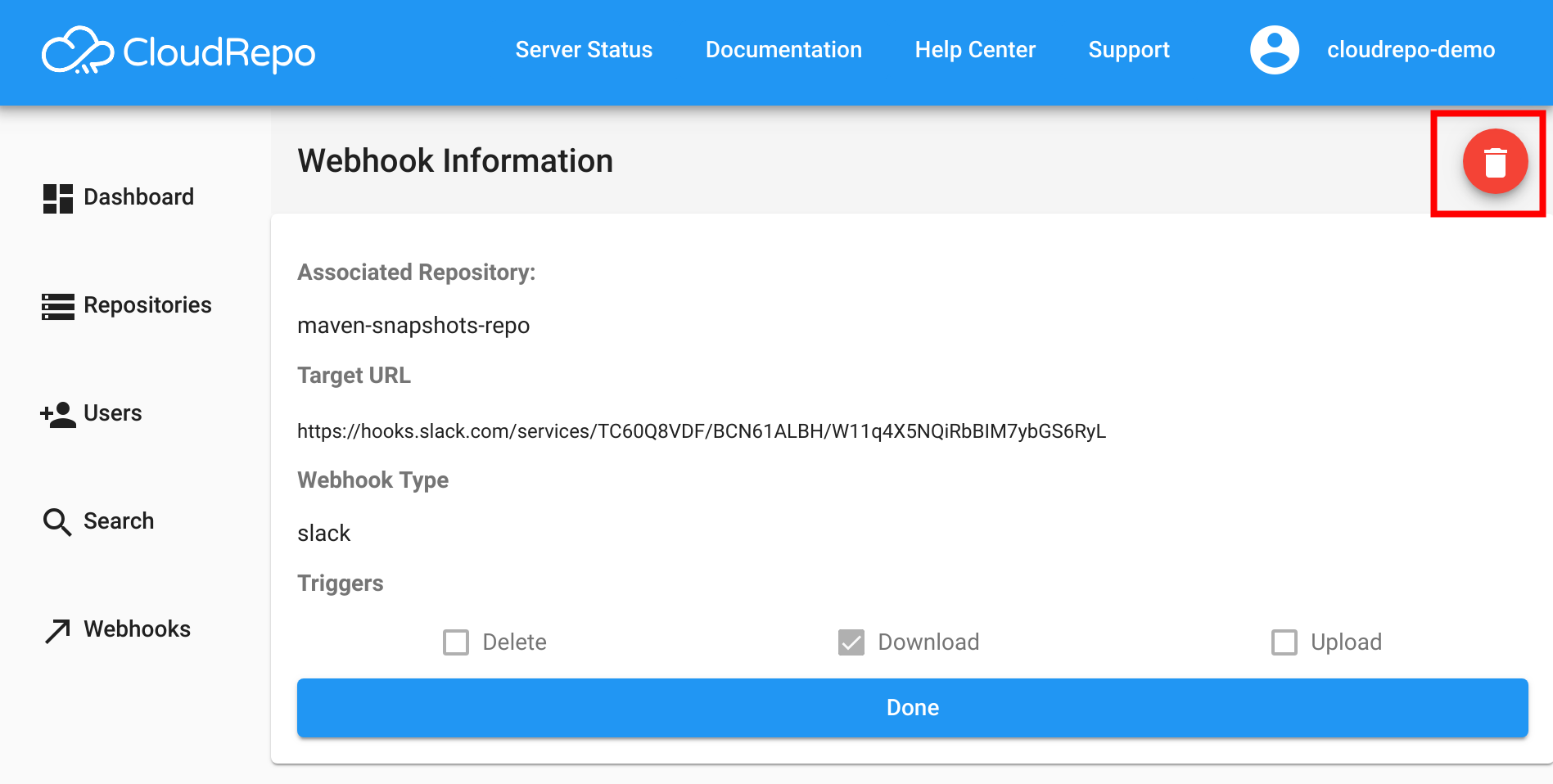Click the slack webhook type value

tap(323, 534)
